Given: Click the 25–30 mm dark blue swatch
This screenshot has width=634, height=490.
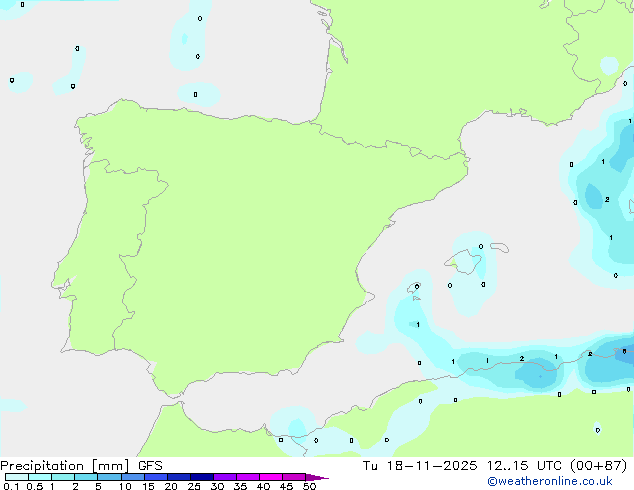Looking at the screenshot, I should coord(202,477).
